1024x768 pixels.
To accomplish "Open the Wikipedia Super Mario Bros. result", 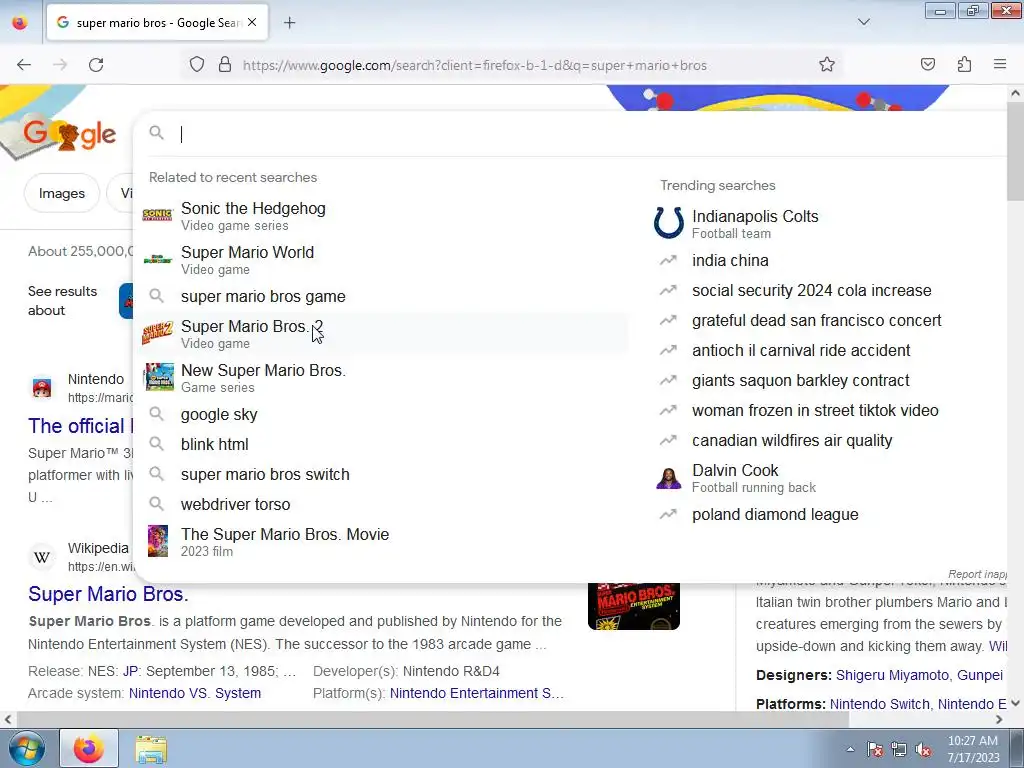I will pyautogui.click(x=108, y=594).
